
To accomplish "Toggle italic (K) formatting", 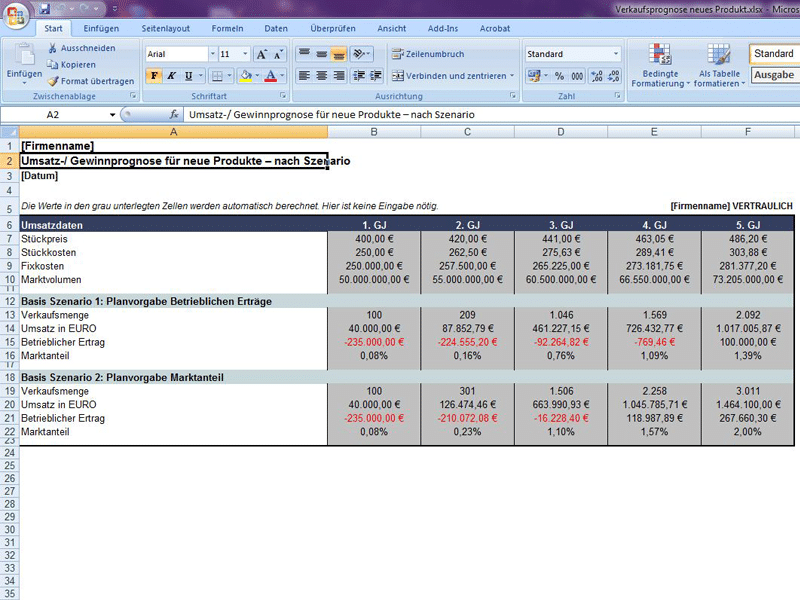I will (x=171, y=76).
